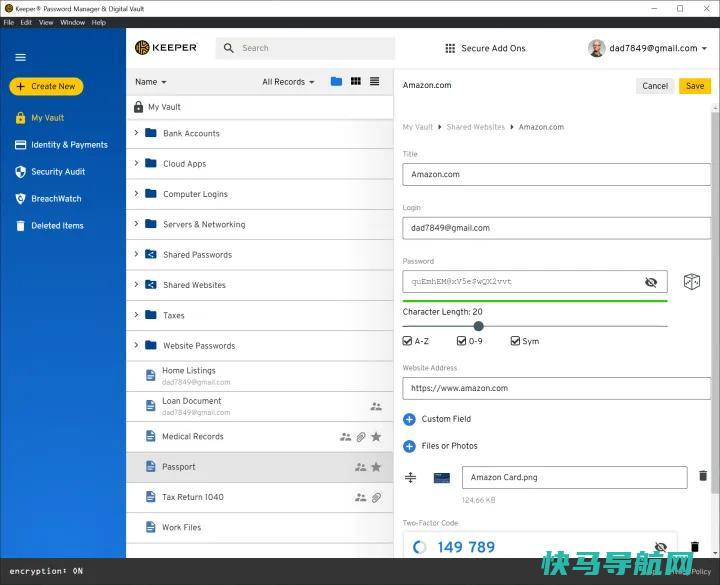The height and width of the screenshot is (585, 720).
Task: Click the Save button
Action: [x=695, y=86]
